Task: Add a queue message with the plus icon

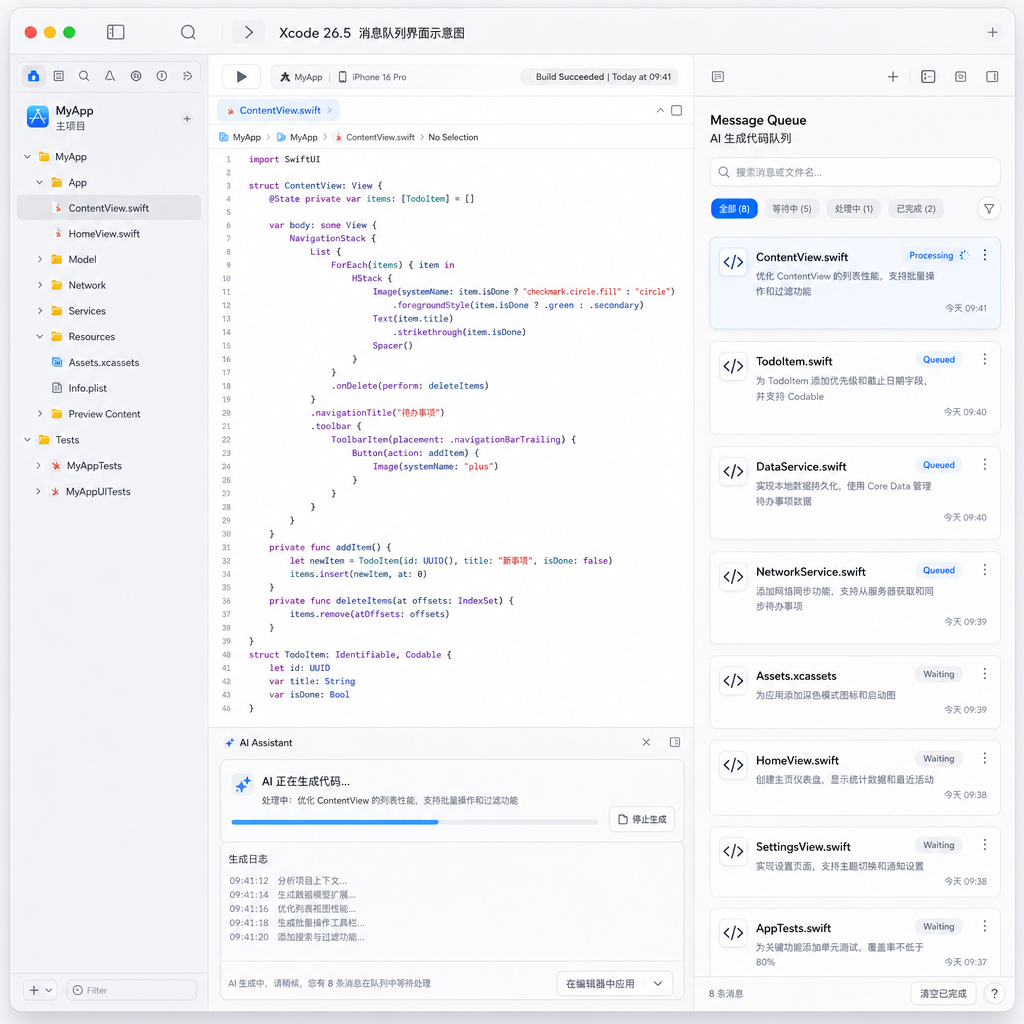Action: [x=893, y=76]
